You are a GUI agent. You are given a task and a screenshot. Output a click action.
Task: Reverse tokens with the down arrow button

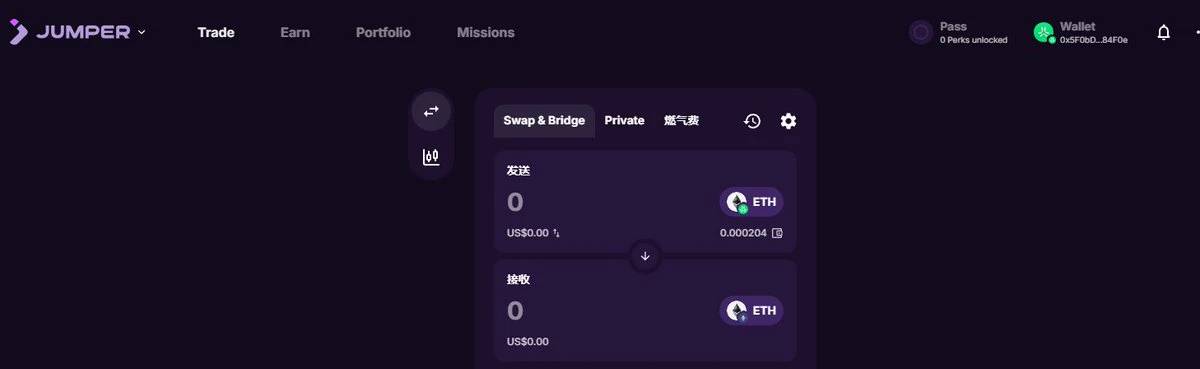click(x=645, y=256)
